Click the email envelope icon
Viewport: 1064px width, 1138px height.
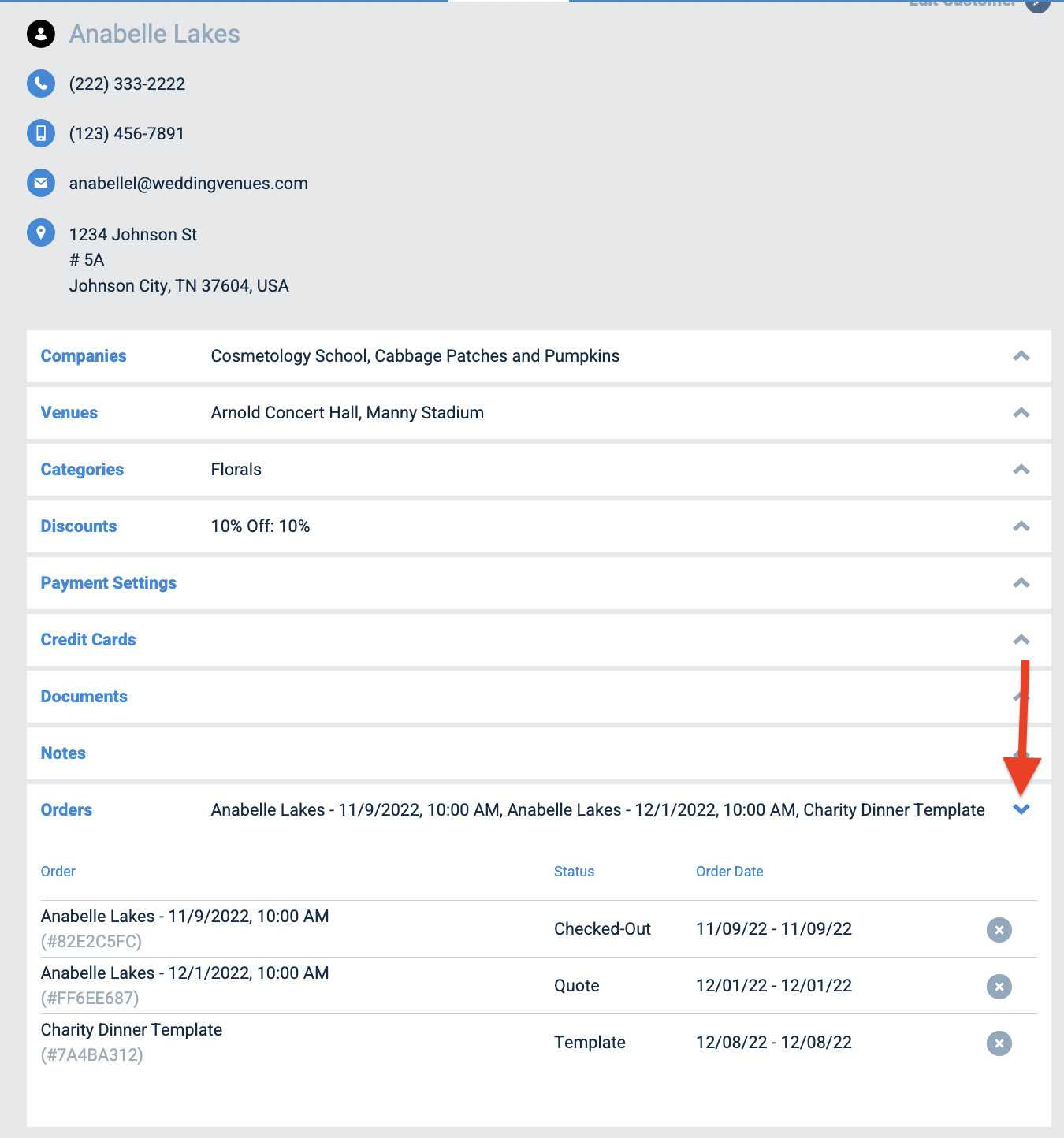tap(41, 183)
